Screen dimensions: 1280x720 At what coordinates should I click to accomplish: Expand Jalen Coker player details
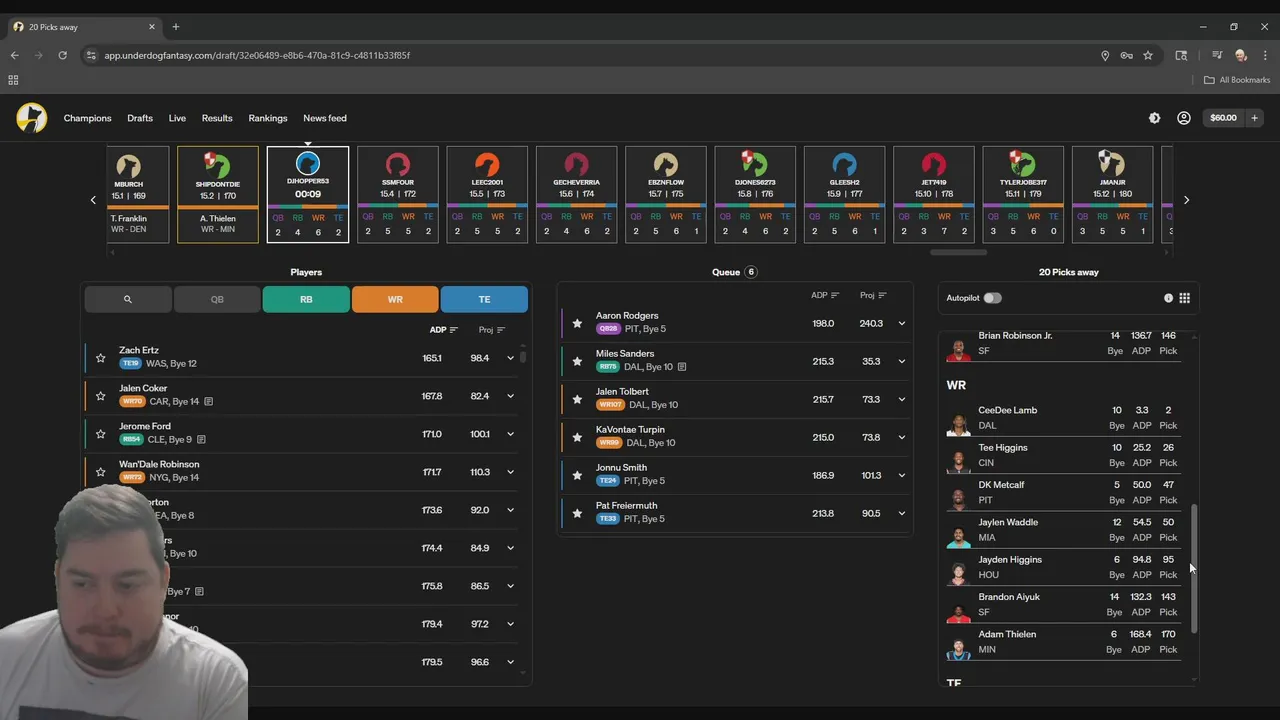coord(510,396)
